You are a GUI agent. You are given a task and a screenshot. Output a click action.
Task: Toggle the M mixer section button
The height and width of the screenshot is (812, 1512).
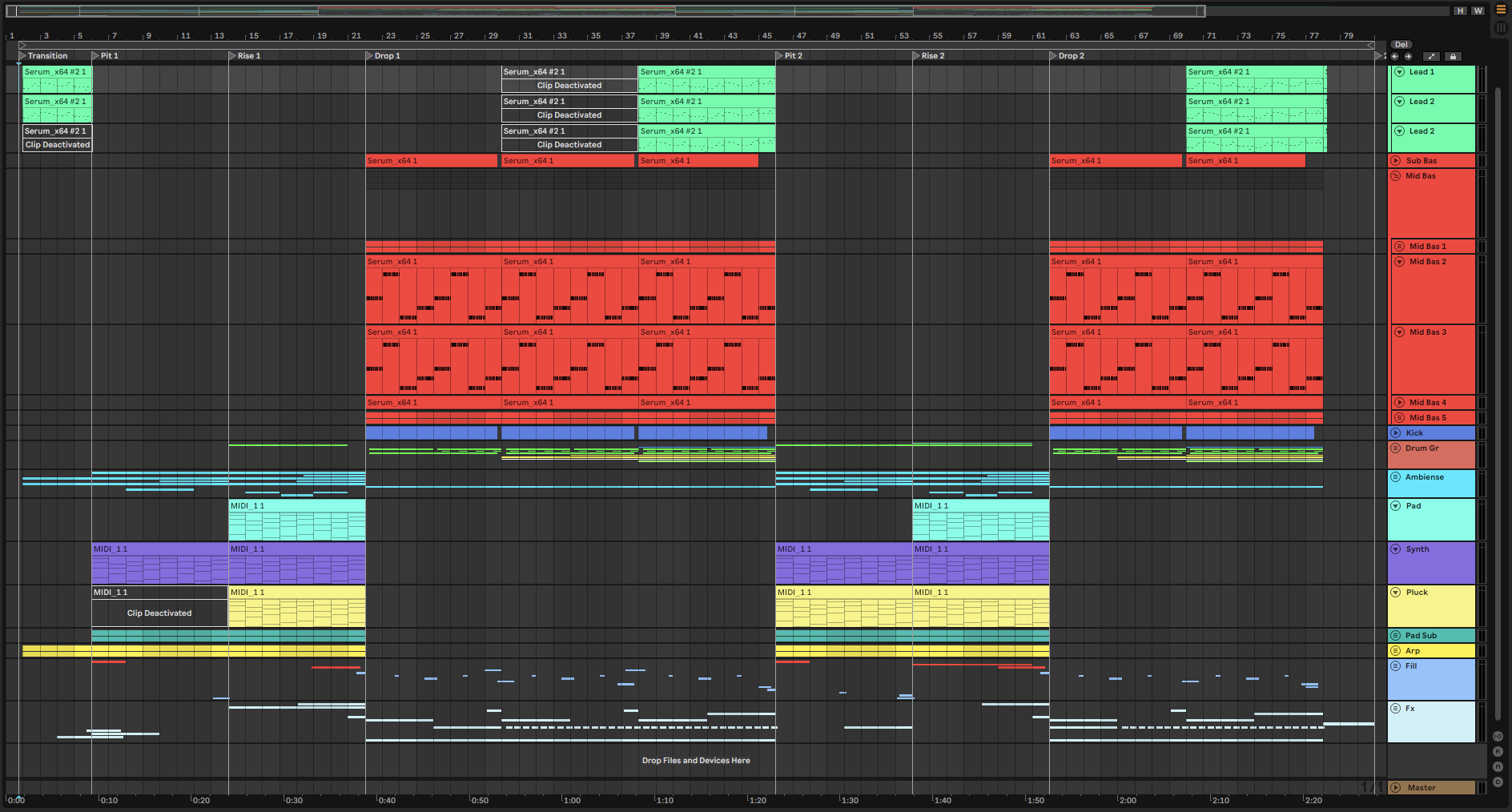pos(1498,766)
